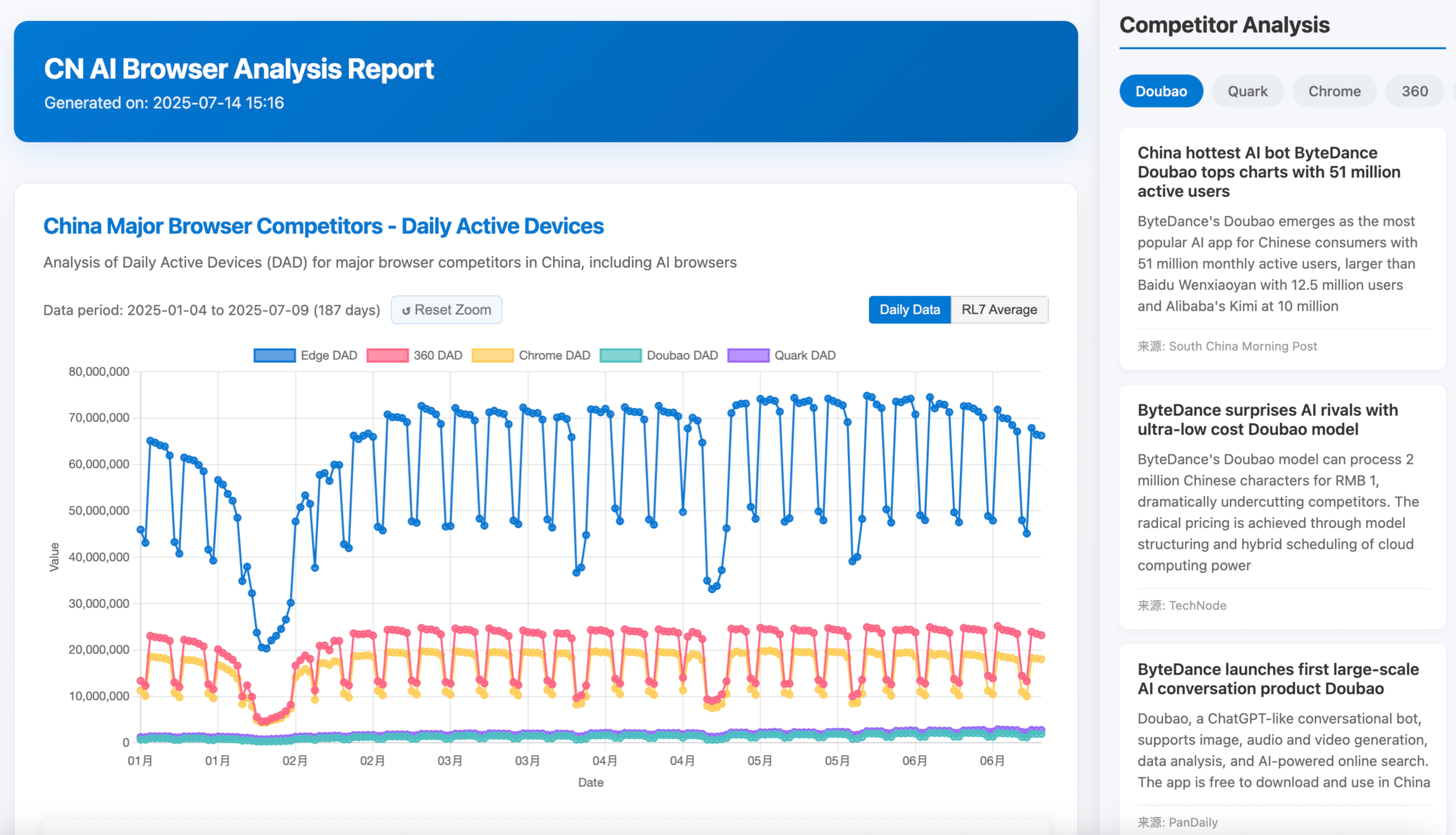
Task: Open the Quark competitor tab
Action: coord(1247,91)
